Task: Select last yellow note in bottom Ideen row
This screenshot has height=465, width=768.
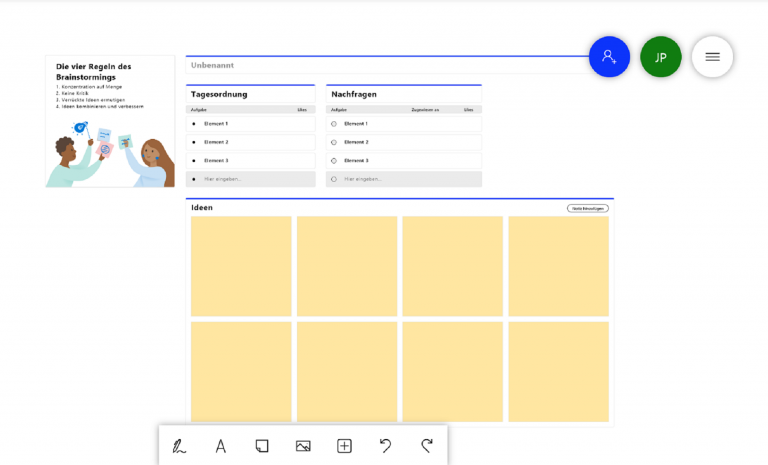Action: 558,371
